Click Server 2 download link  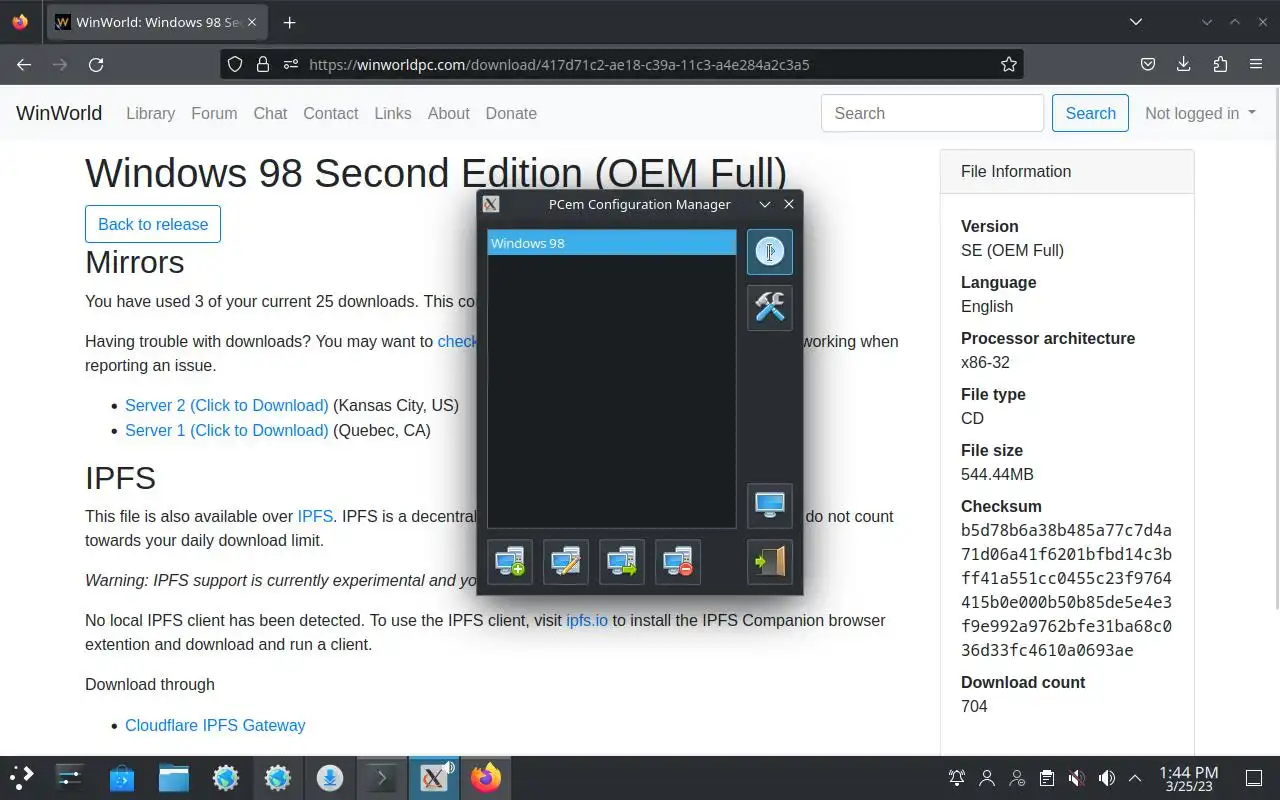point(227,405)
